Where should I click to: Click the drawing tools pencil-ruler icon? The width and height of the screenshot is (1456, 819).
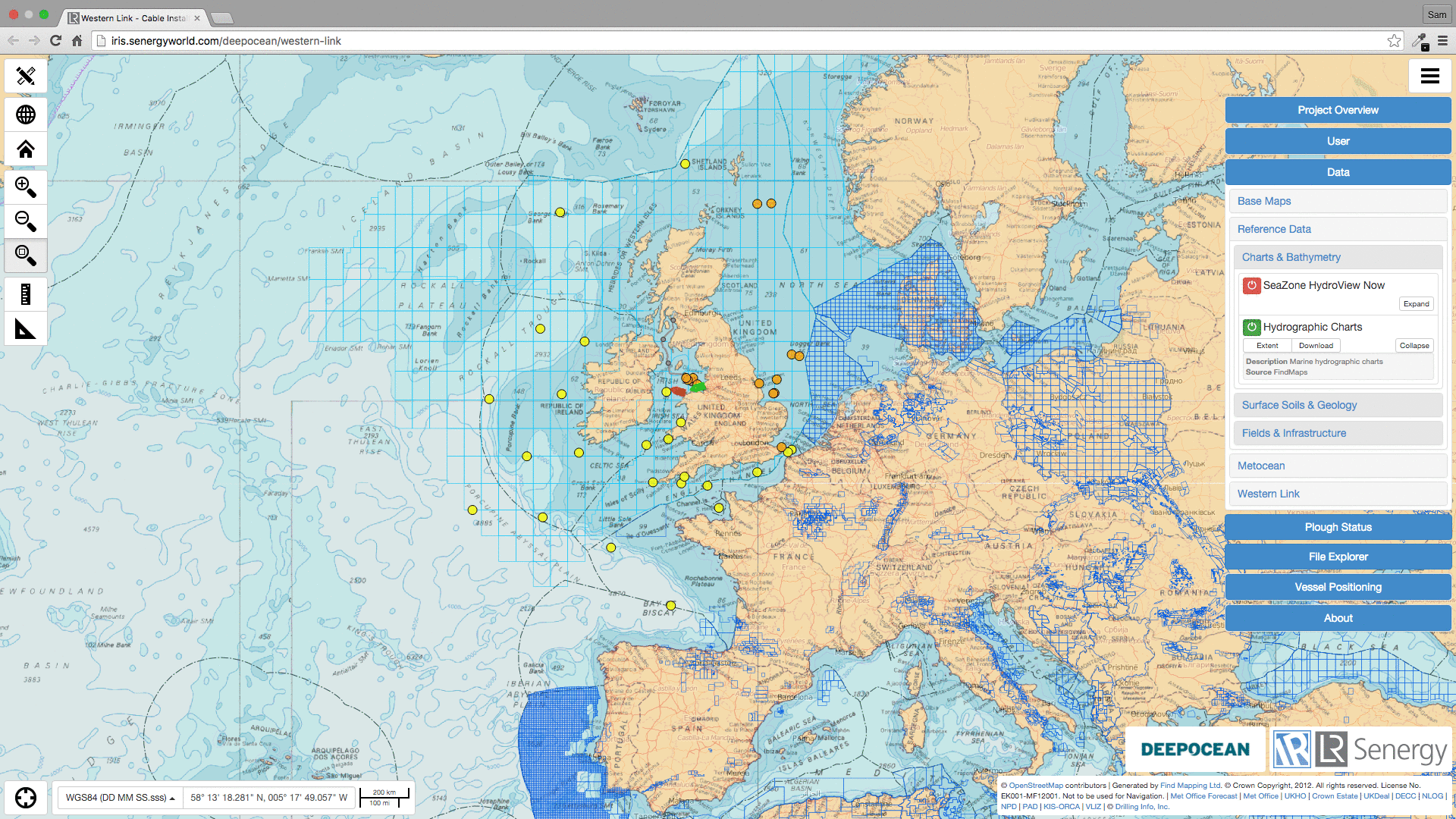[x=26, y=76]
